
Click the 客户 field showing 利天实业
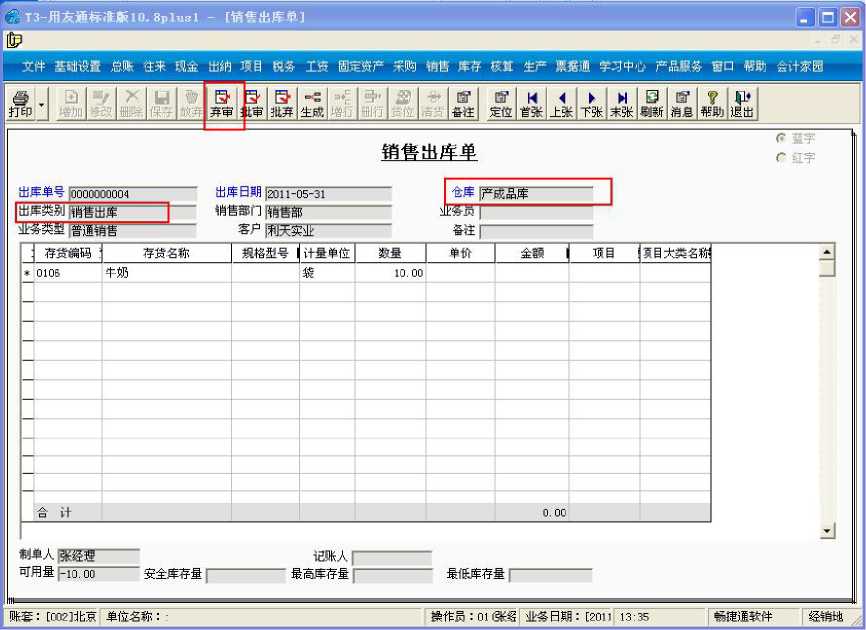tap(328, 230)
